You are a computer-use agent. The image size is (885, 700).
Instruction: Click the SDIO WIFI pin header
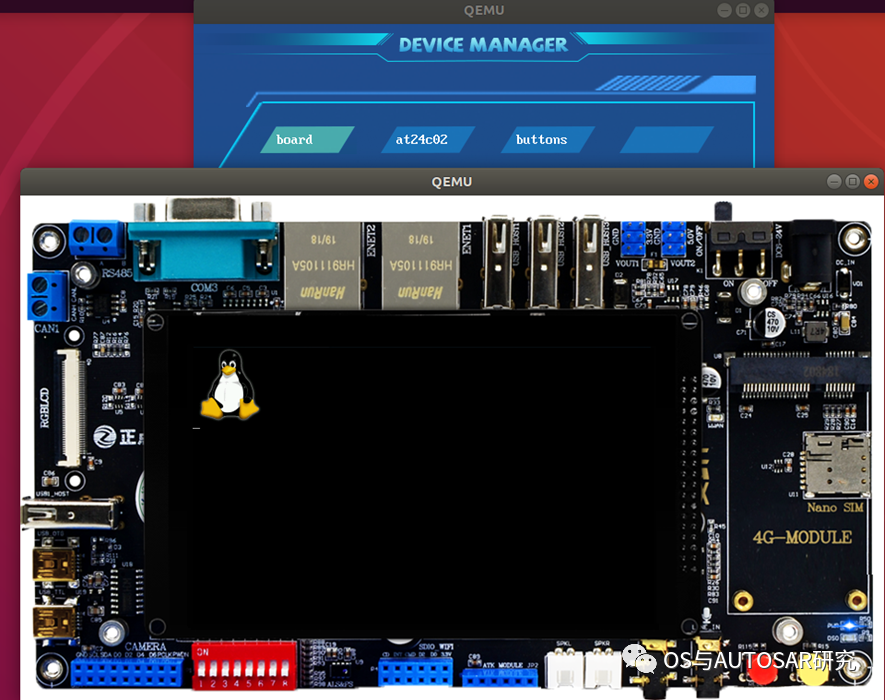(x=415, y=672)
